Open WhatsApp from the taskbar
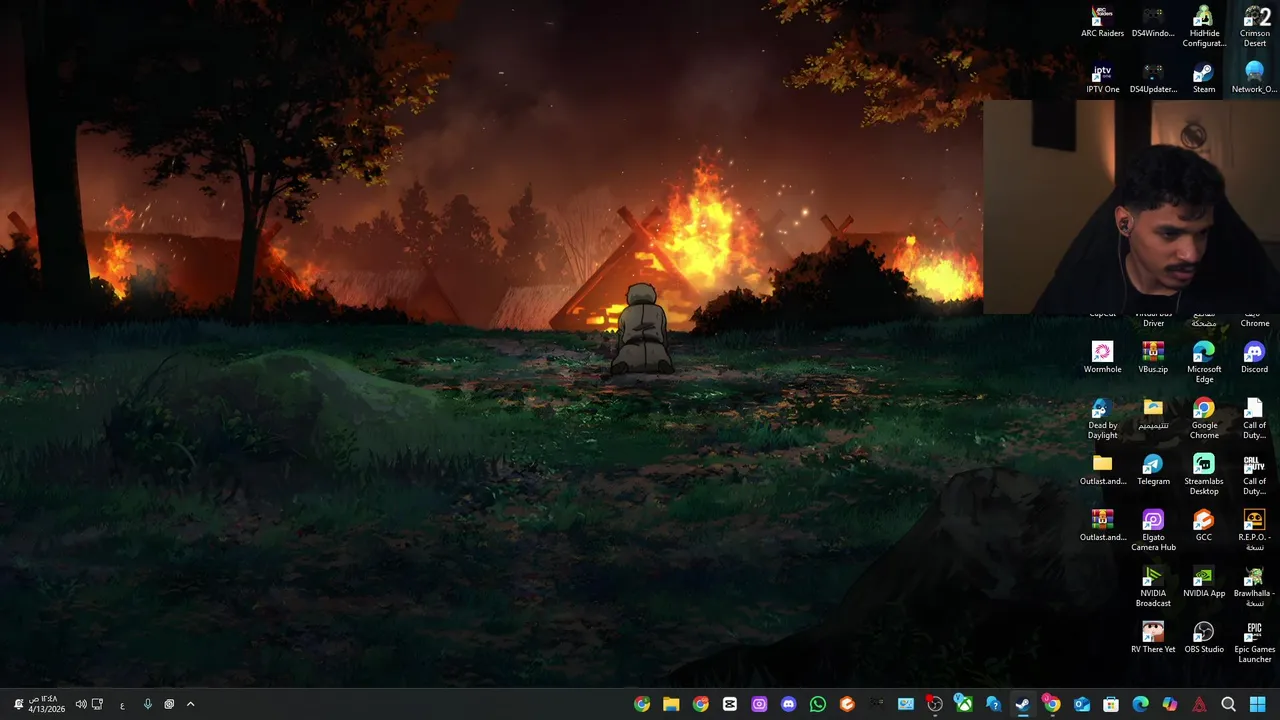This screenshot has width=1280, height=720. pyautogui.click(x=818, y=704)
